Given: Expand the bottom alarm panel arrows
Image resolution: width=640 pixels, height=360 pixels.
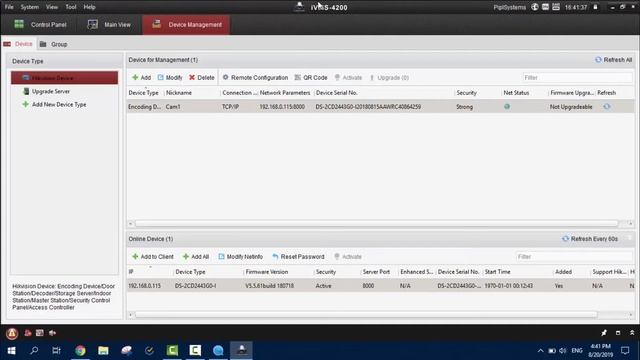Looking at the screenshot, I should (x=632, y=333).
